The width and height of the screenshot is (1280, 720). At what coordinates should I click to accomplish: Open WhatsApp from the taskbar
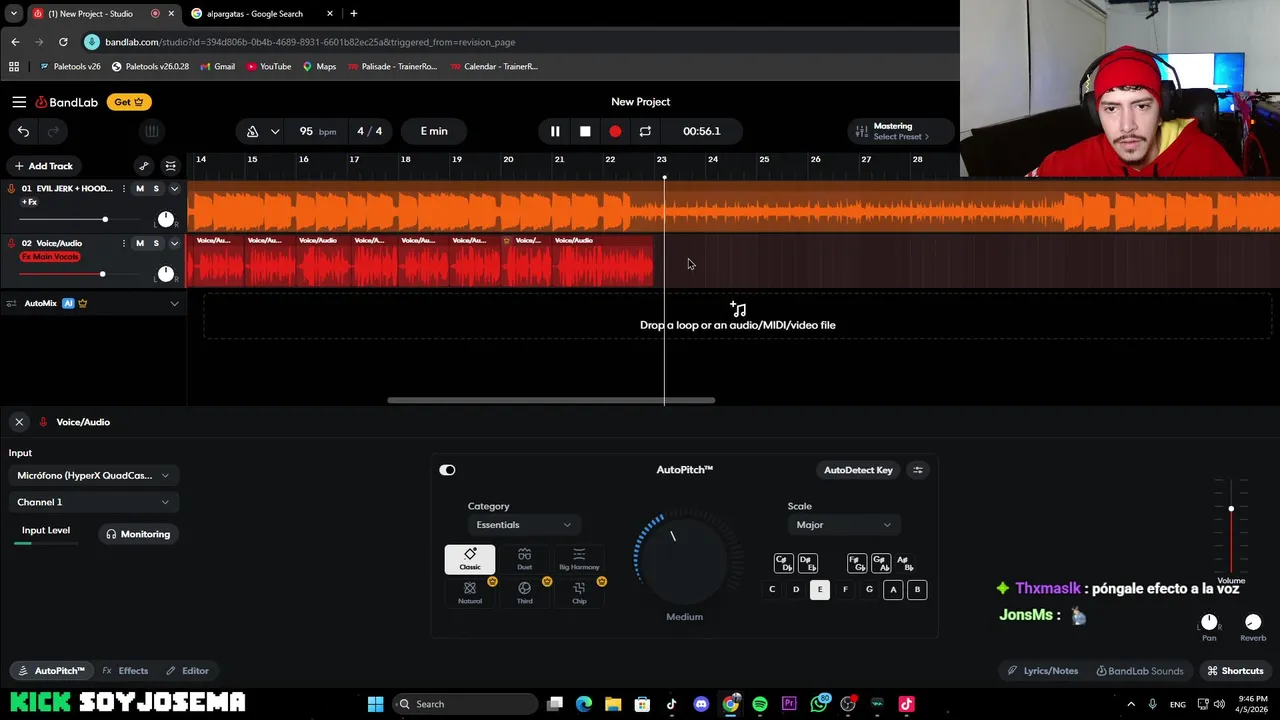pyautogui.click(x=819, y=704)
